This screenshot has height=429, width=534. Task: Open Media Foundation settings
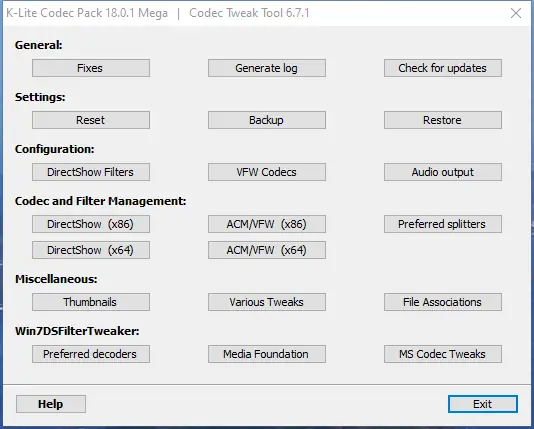pyautogui.click(x=267, y=354)
